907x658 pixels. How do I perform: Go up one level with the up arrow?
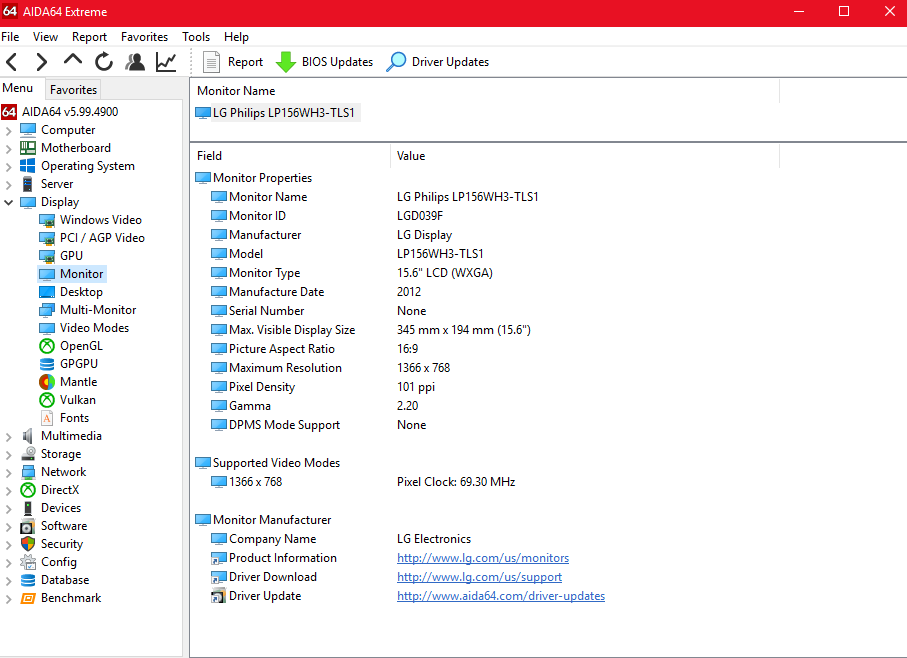click(73, 60)
